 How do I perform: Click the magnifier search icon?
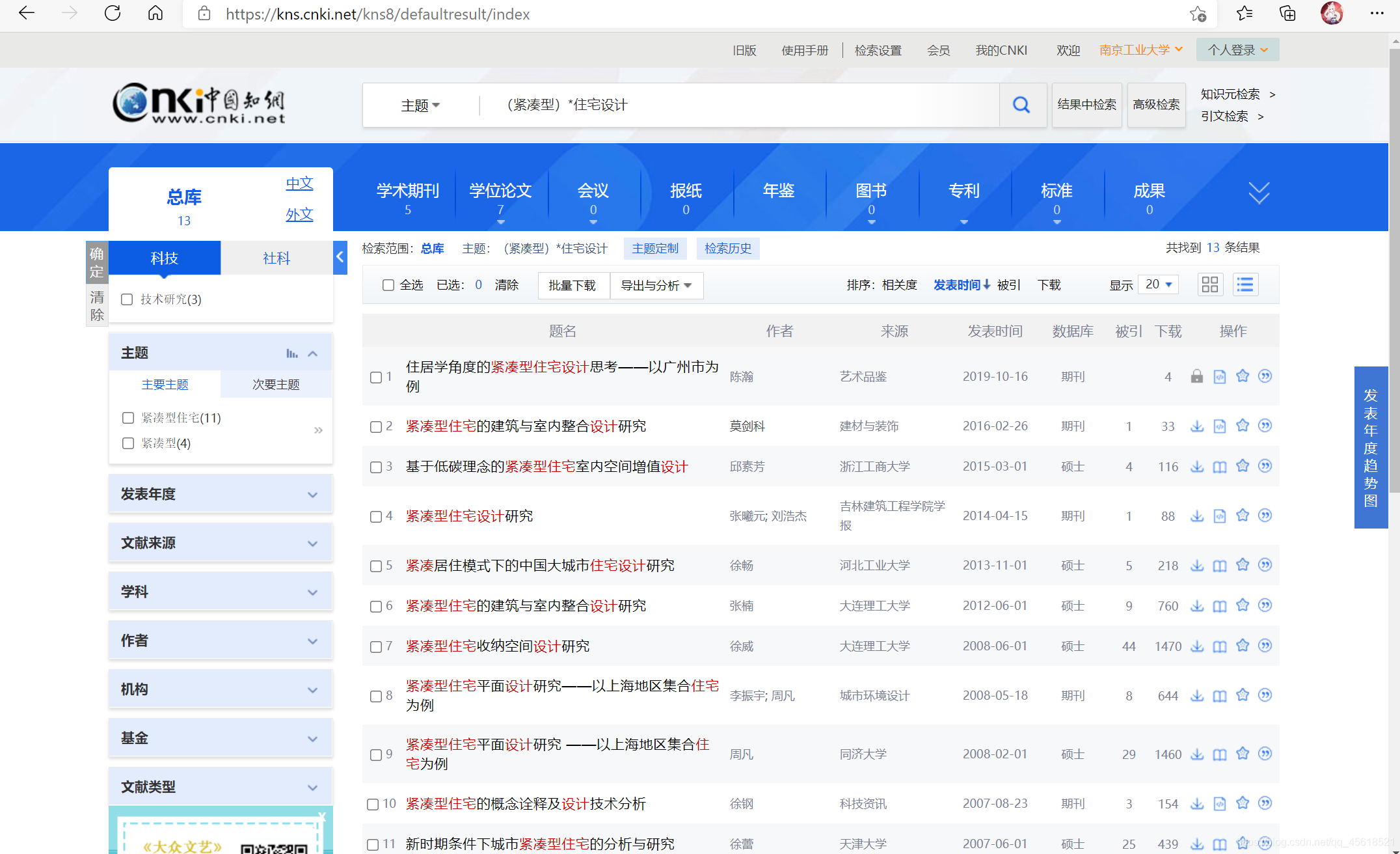(x=1021, y=105)
